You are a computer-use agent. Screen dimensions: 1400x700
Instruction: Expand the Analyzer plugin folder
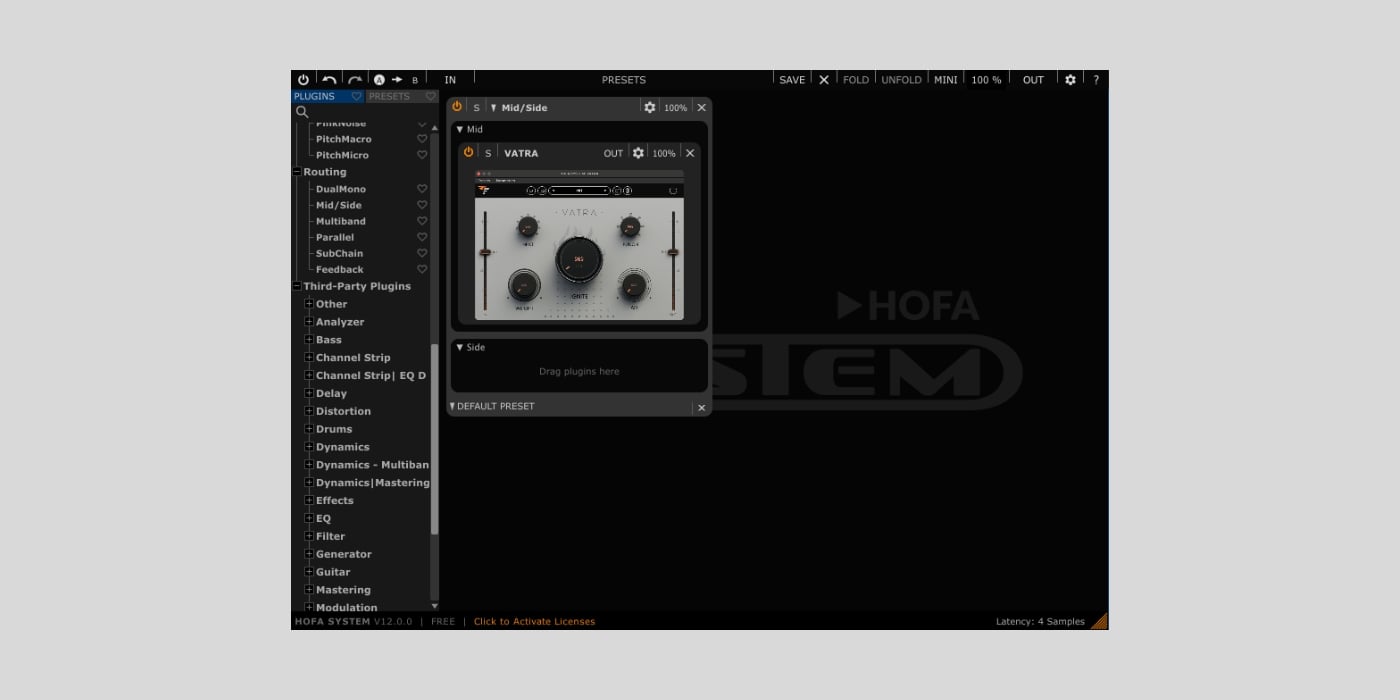pyautogui.click(x=309, y=322)
